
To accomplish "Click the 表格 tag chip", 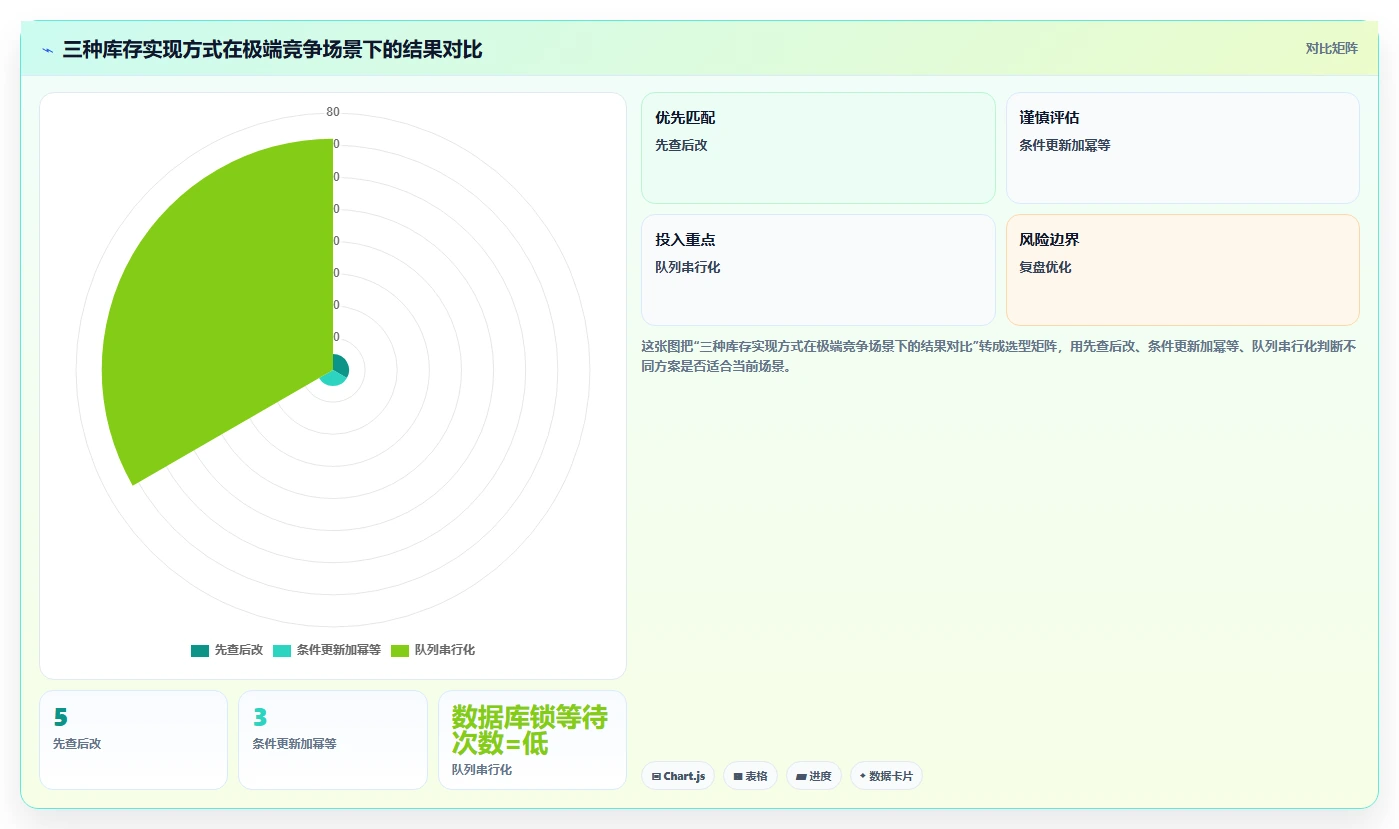I will pyautogui.click(x=750, y=776).
